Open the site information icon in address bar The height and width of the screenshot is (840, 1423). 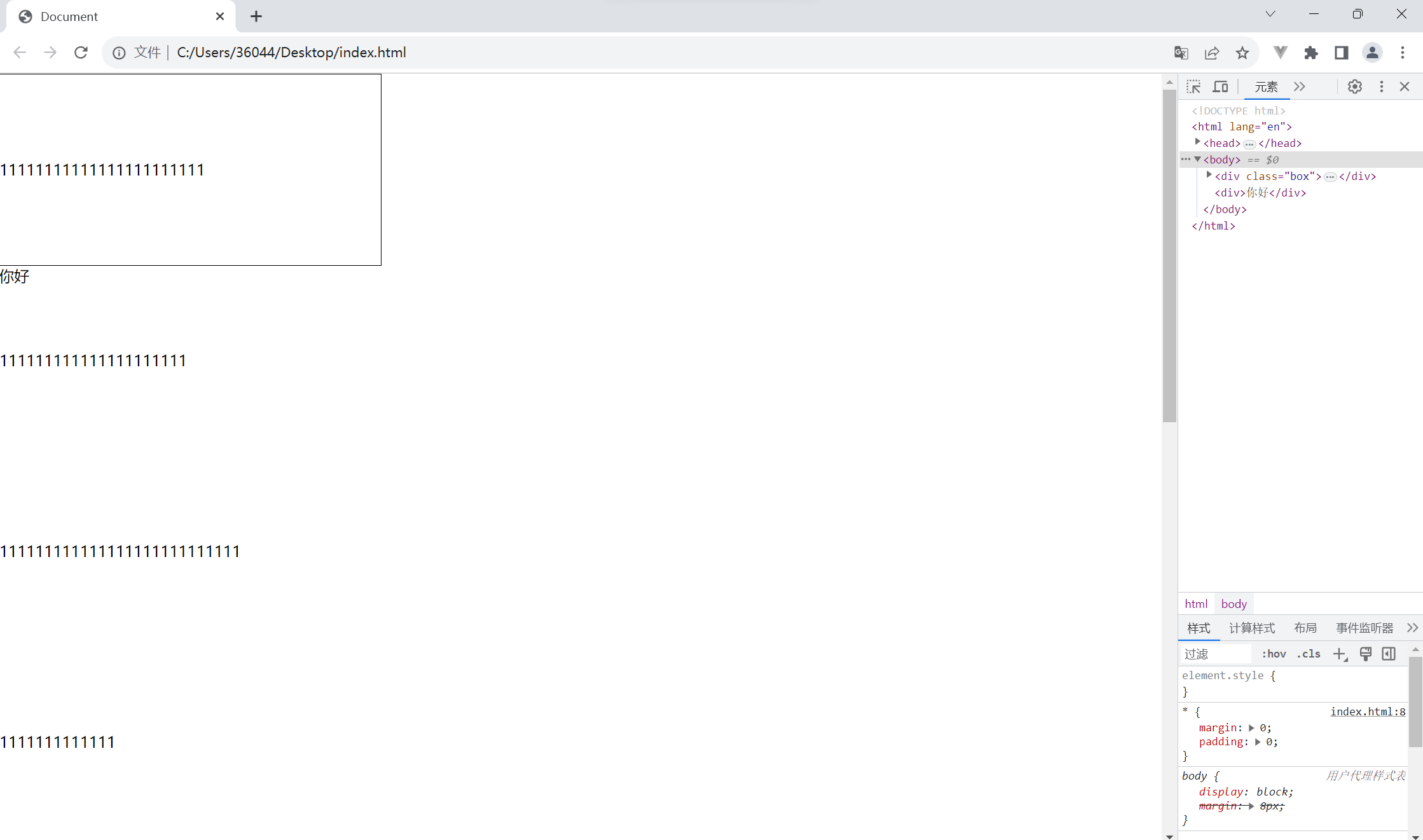(119, 53)
